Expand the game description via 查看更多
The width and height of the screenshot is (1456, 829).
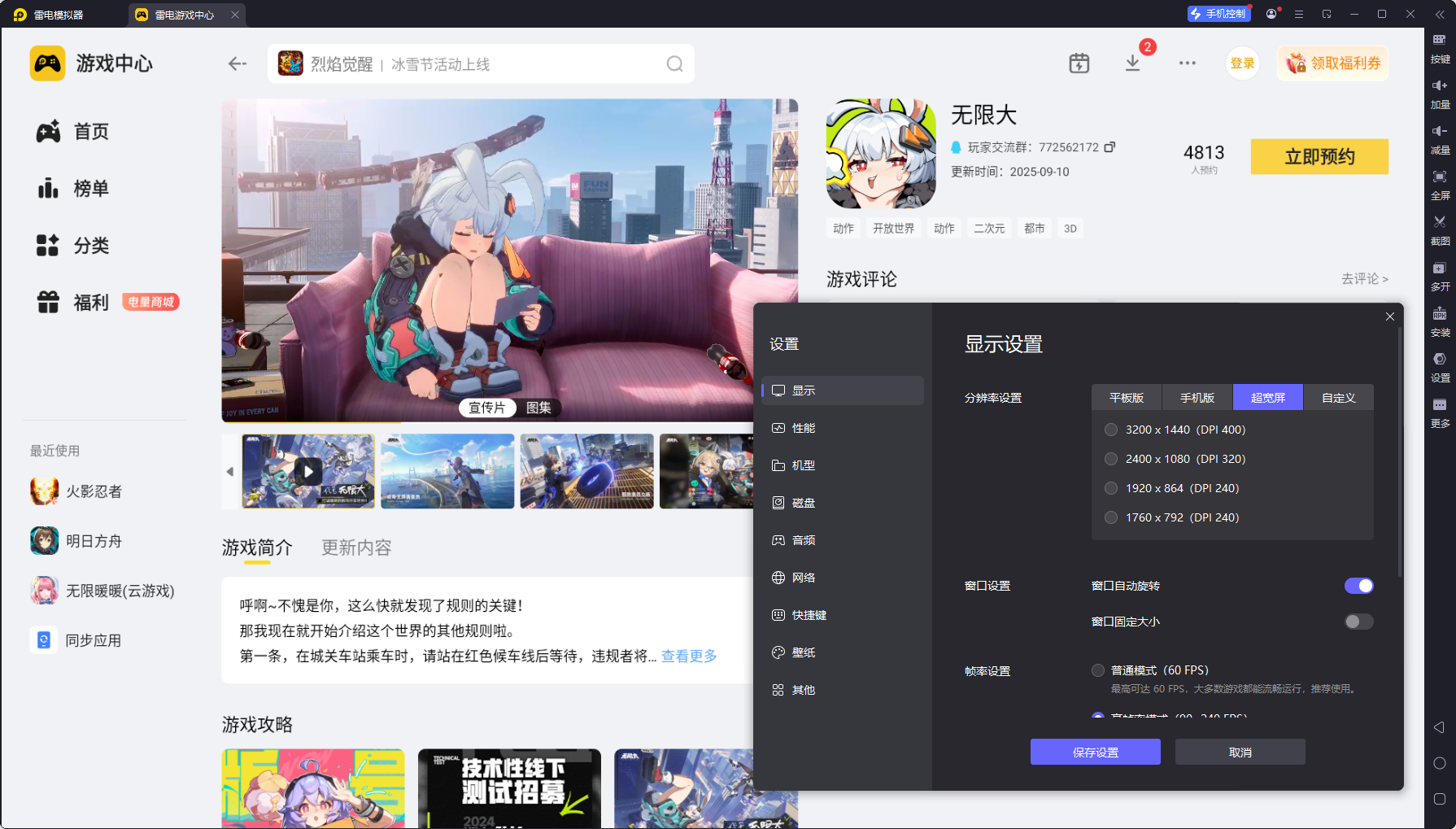coord(687,656)
